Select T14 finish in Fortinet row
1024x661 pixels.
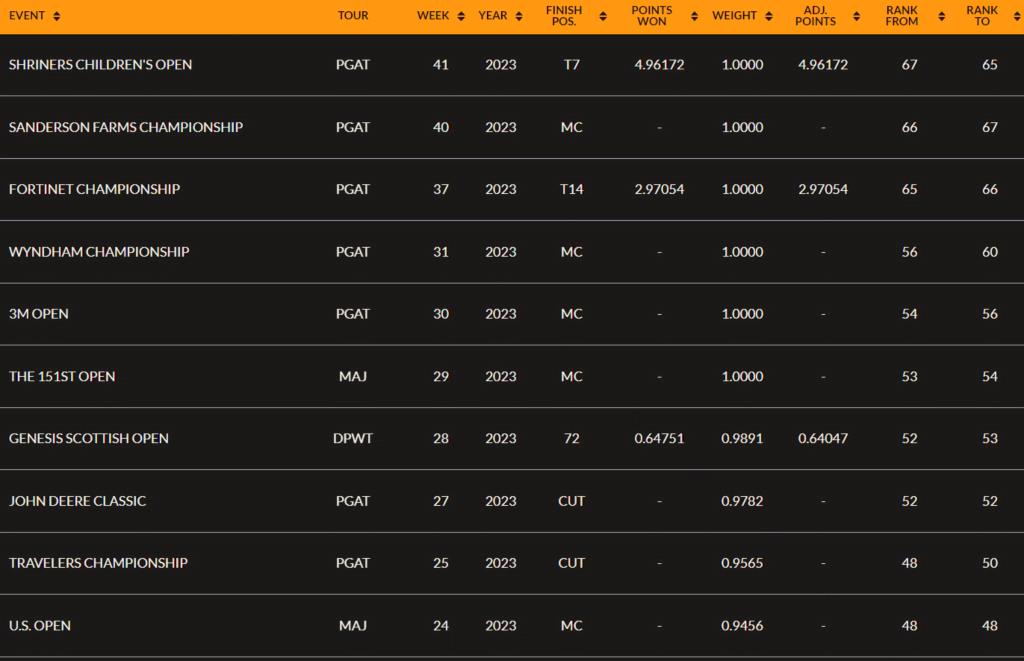coord(571,189)
